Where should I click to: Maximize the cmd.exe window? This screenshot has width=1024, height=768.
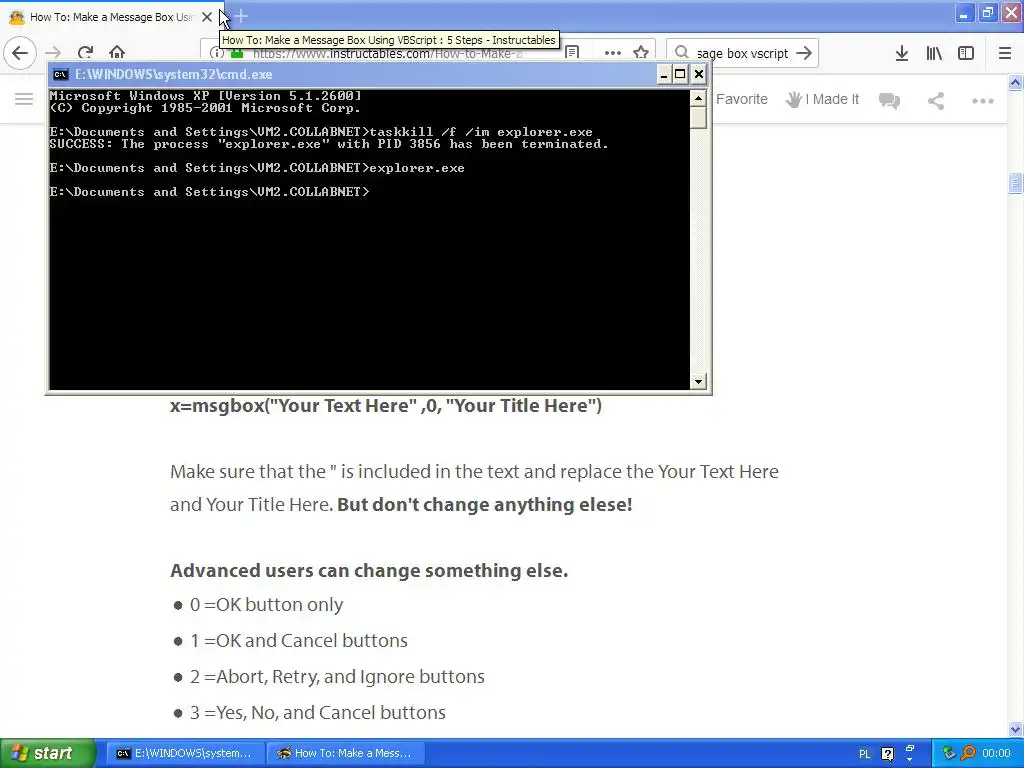point(680,74)
